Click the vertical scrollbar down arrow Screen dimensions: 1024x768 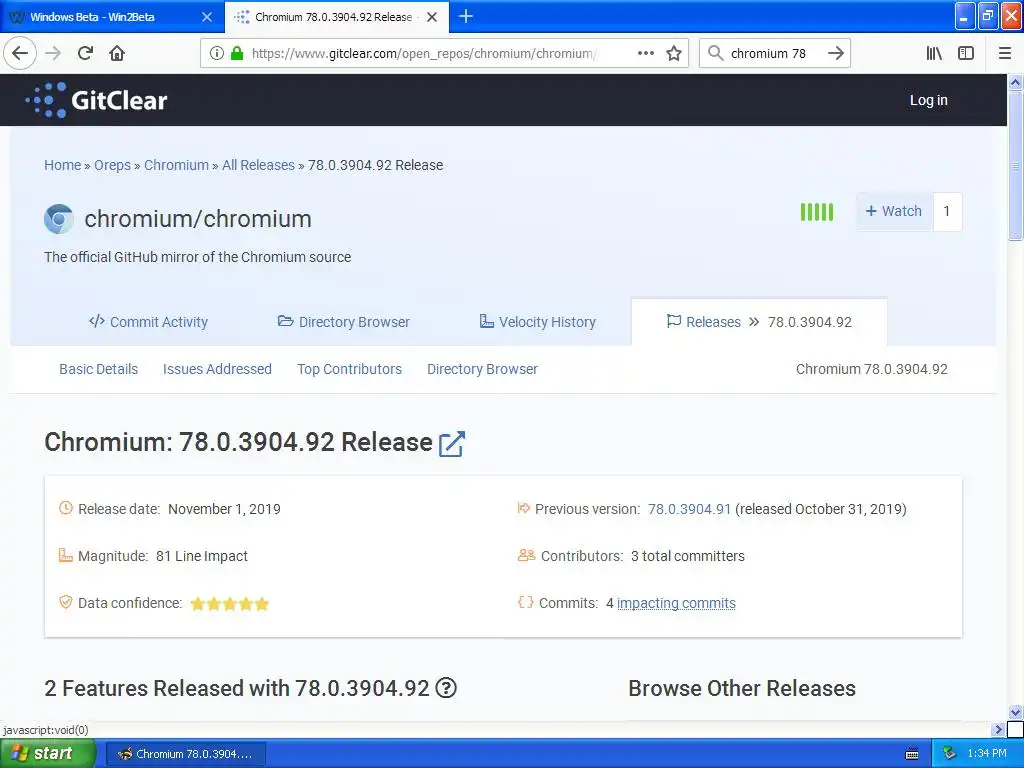click(x=1016, y=712)
